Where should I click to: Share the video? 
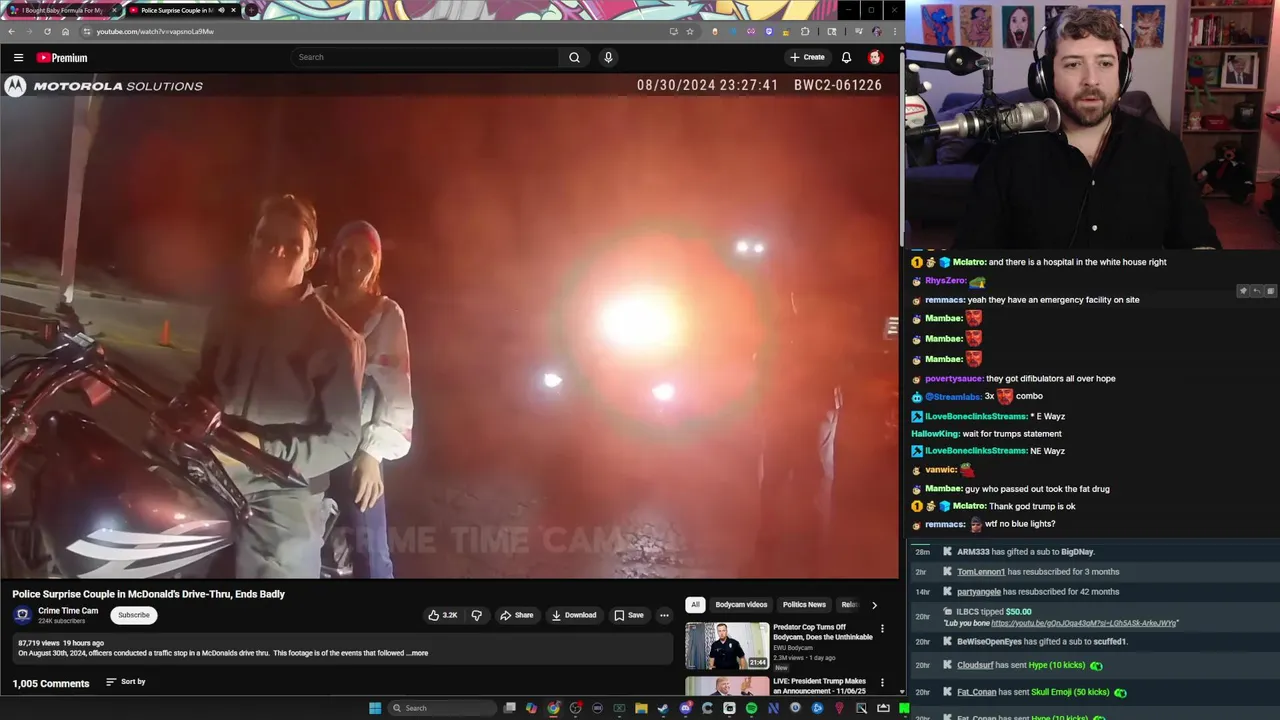coord(517,615)
